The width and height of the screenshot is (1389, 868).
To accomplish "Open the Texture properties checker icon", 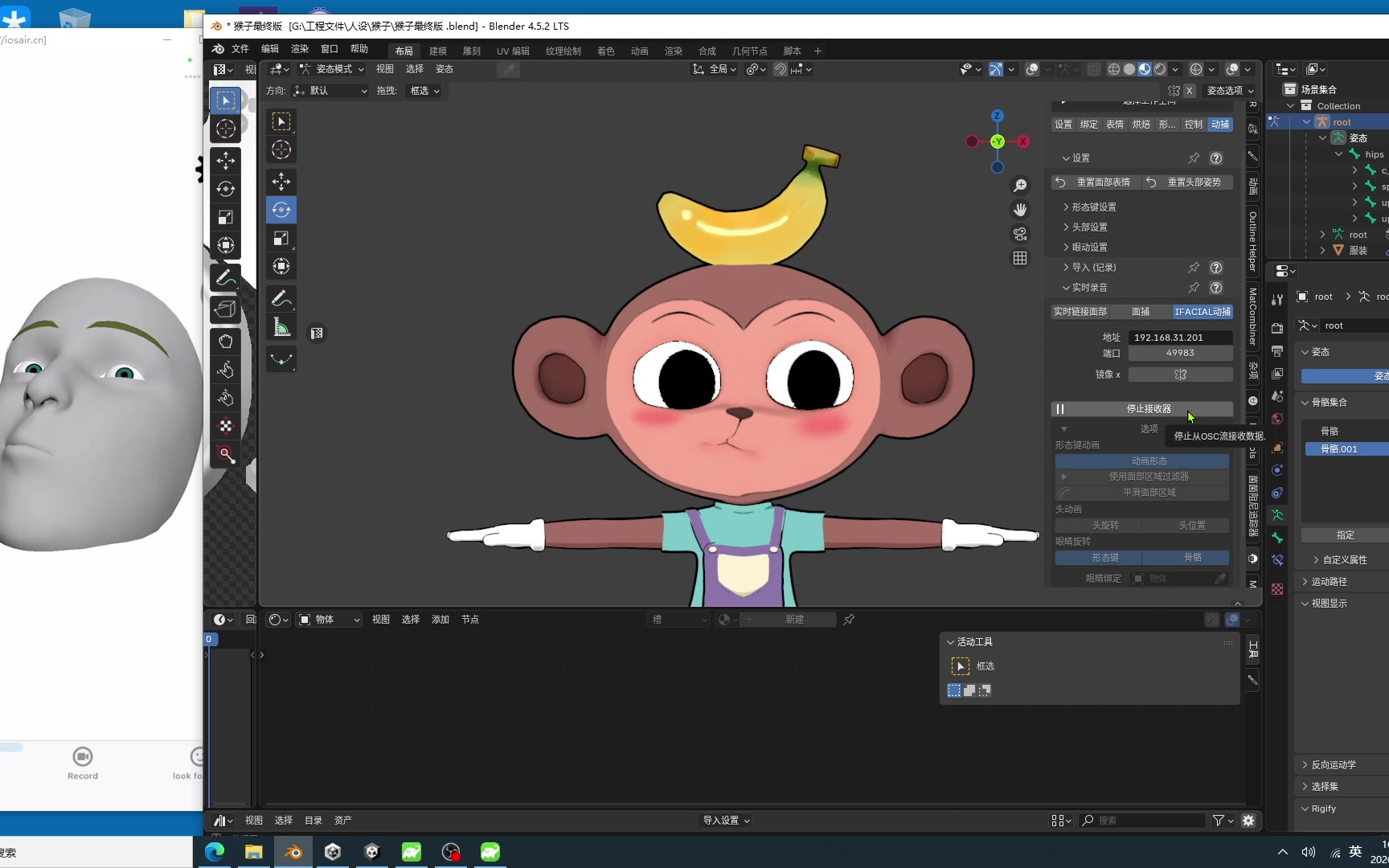I will (1277, 589).
